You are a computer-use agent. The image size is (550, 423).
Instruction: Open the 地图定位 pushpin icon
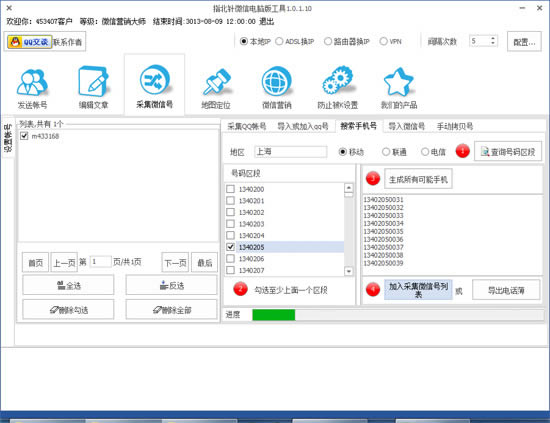pyautogui.click(x=216, y=82)
